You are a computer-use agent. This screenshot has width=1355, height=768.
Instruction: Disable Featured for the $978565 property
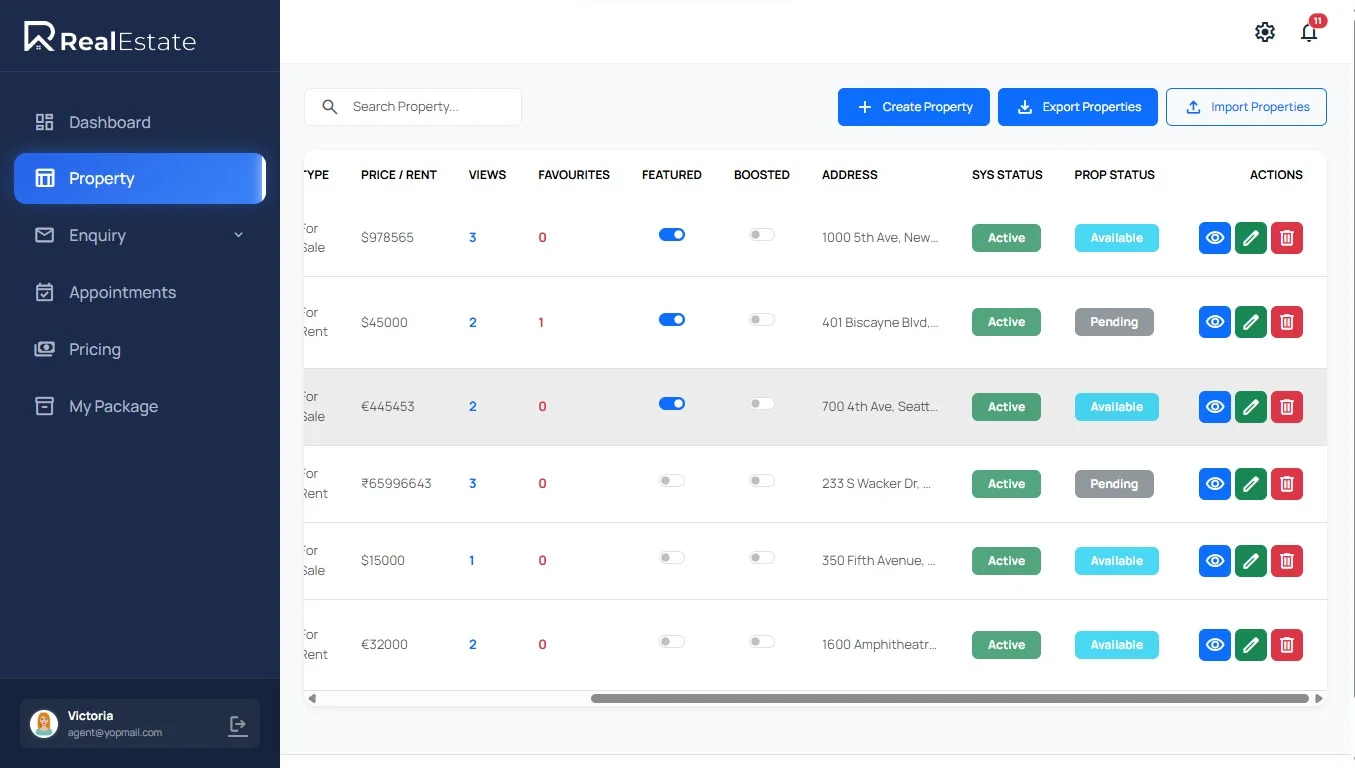pos(672,234)
